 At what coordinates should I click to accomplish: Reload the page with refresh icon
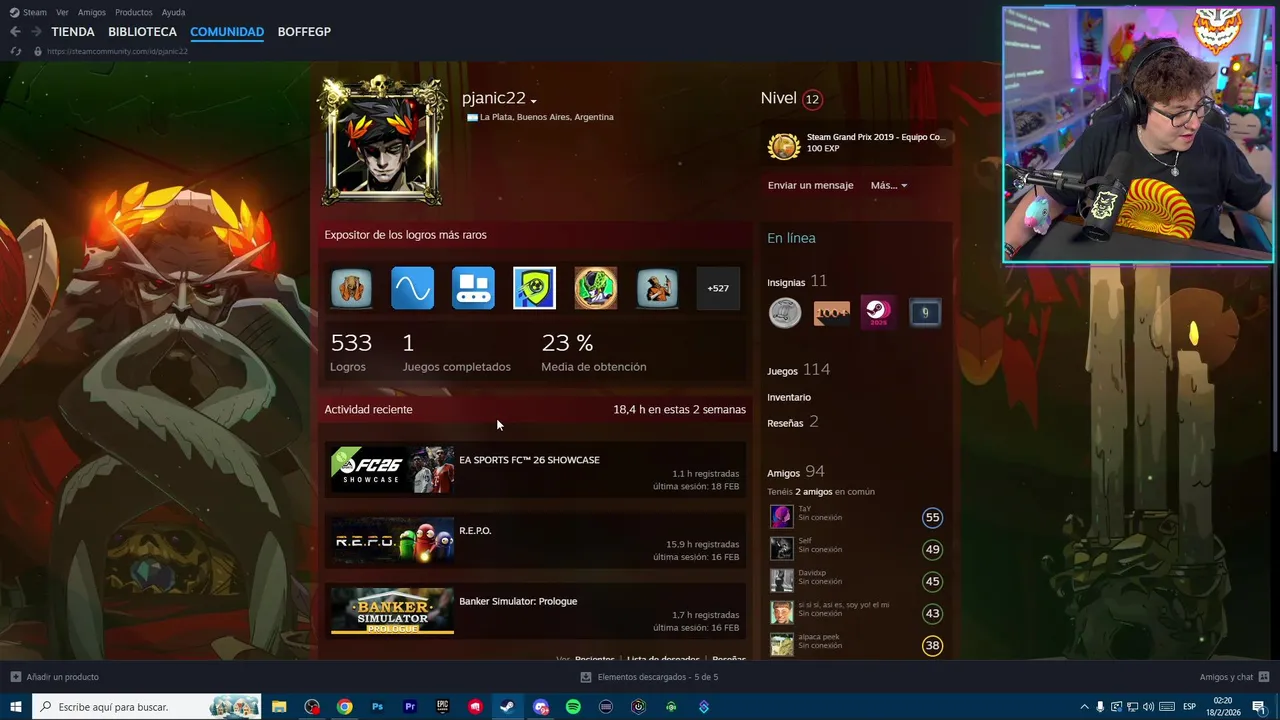(x=15, y=51)
